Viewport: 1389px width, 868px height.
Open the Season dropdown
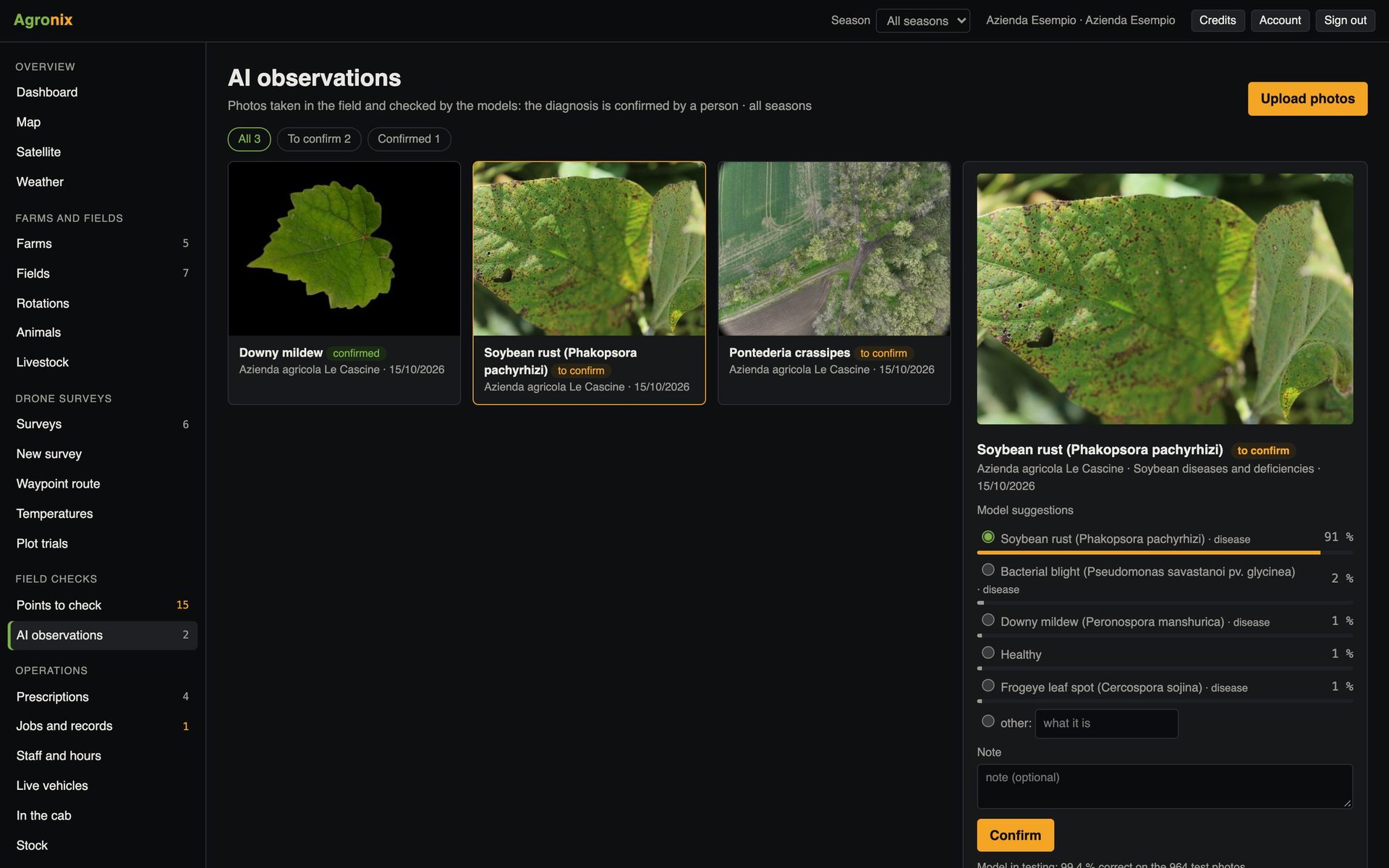[x=922, y=20]
